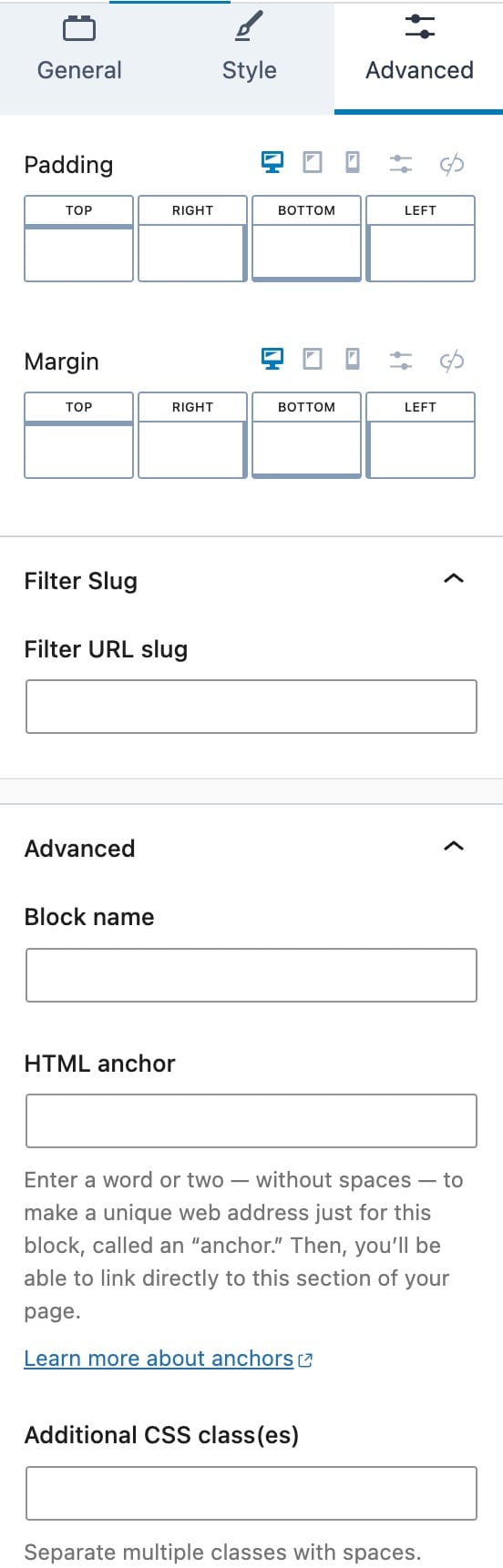
Task: Toggle link sides icon for Margin
Action: [x=452, y=361]
